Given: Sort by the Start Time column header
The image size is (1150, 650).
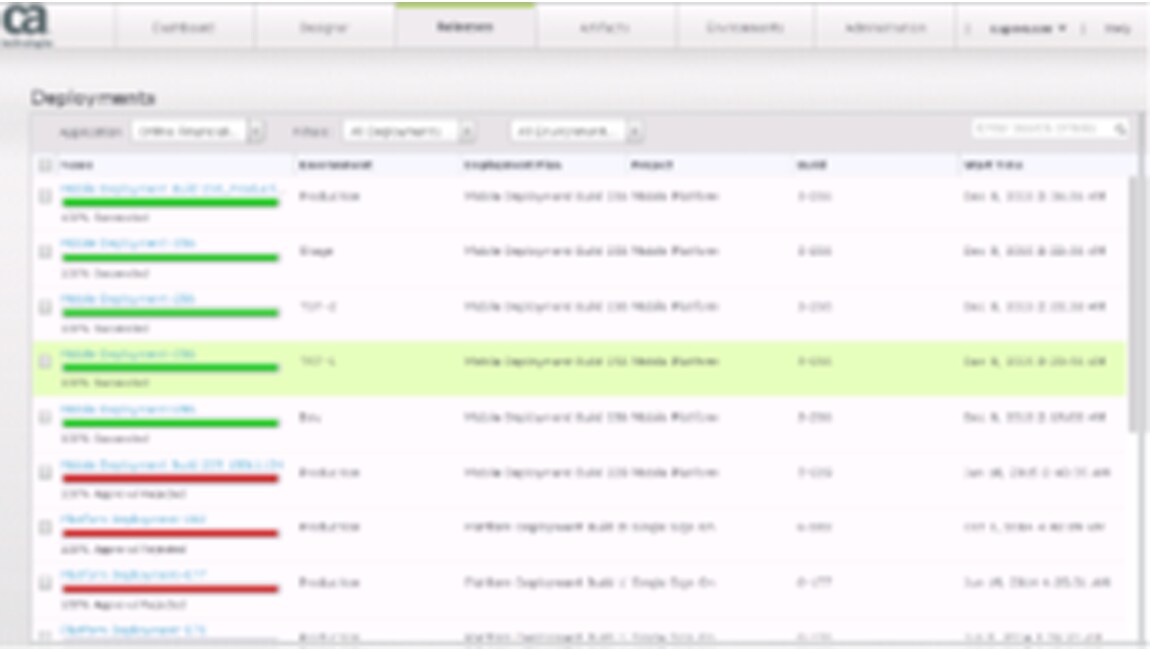Looking at the screenshot, I should click(993, 165).
